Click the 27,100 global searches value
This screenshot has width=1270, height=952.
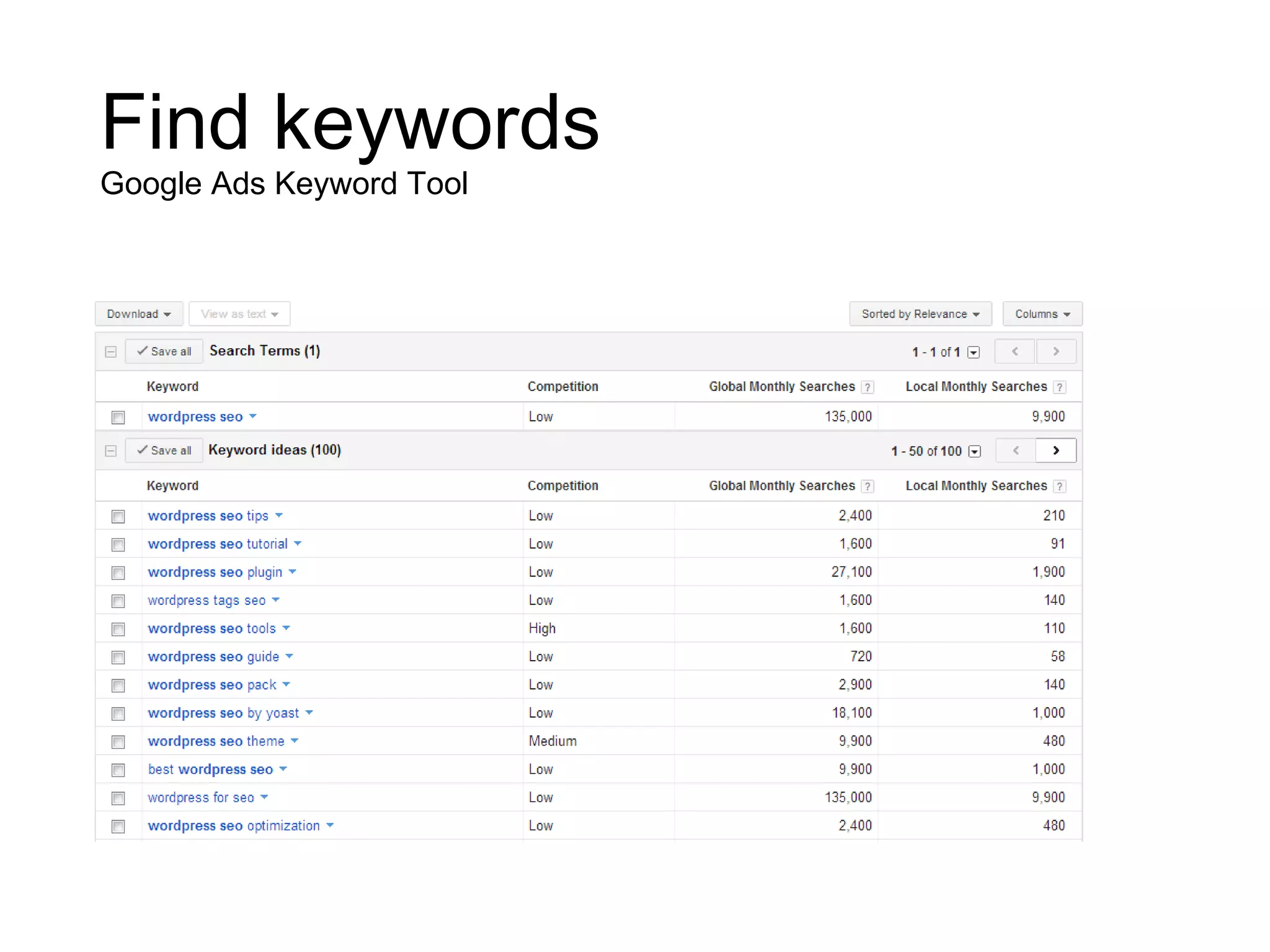[x=851, y=572]
